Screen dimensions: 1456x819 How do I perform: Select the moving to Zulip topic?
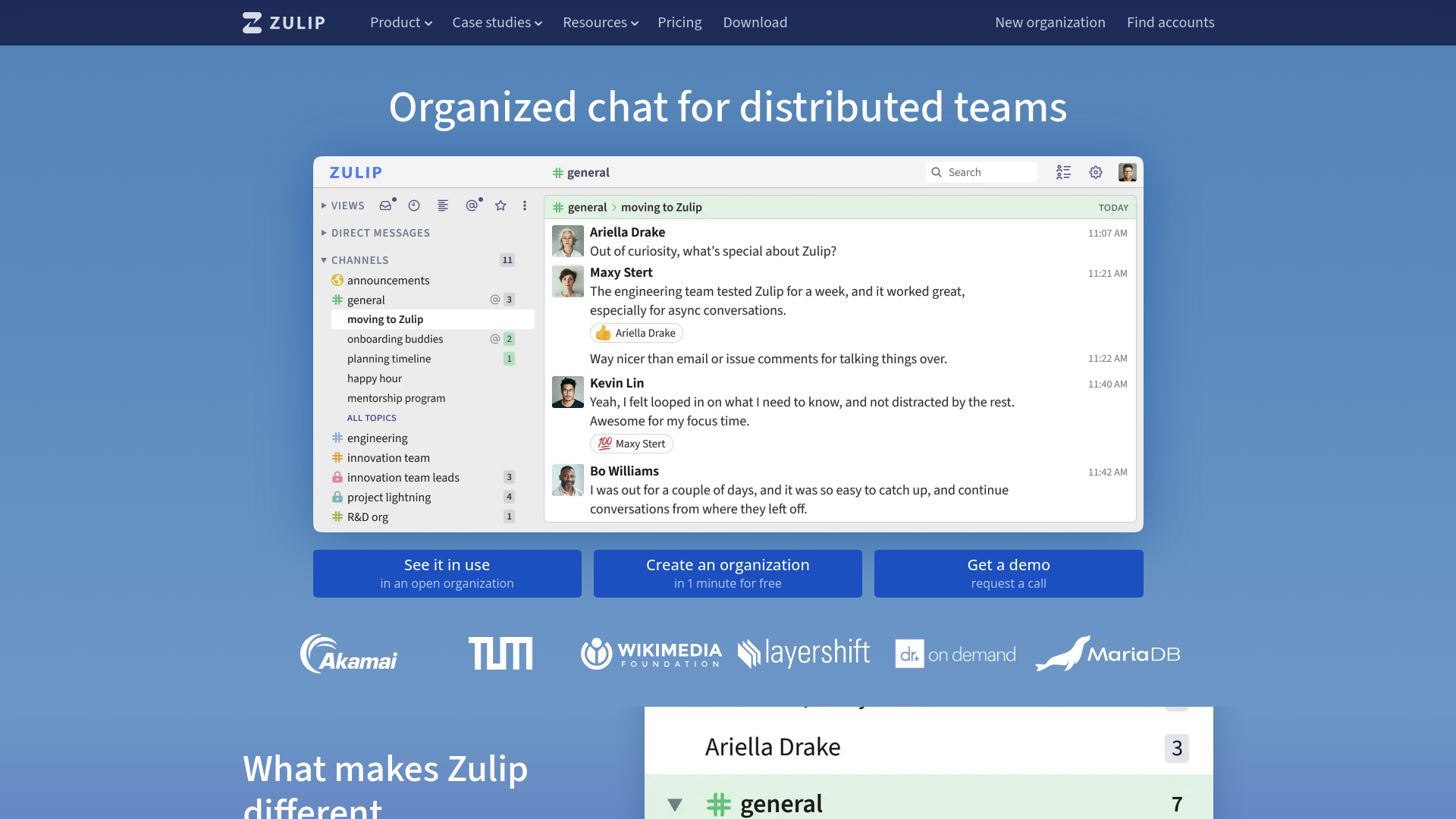(432, 319)
